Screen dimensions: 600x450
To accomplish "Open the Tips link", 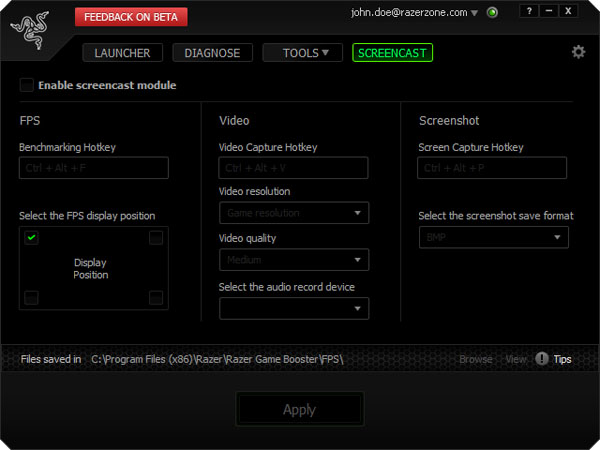I will click(562, 359).
